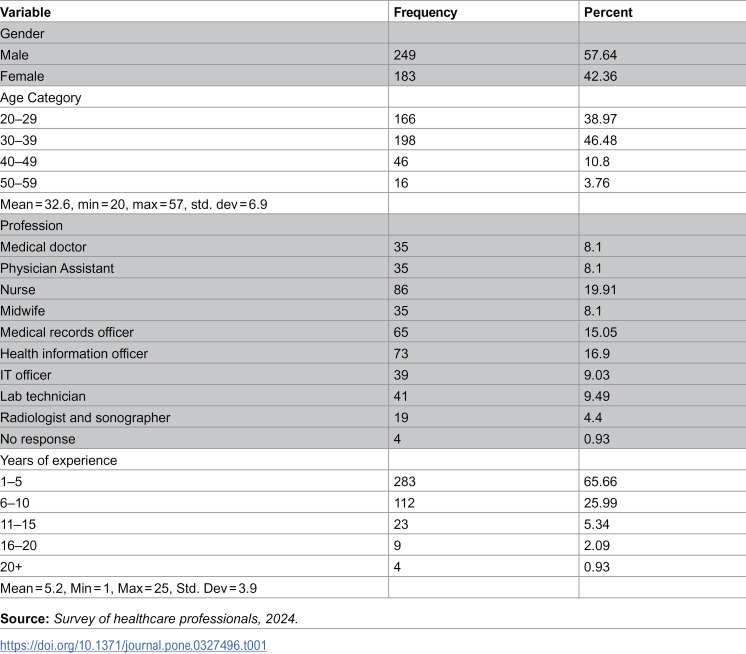
Task: Click the Nurse frequency value 86
Action: tap(401, 289)
